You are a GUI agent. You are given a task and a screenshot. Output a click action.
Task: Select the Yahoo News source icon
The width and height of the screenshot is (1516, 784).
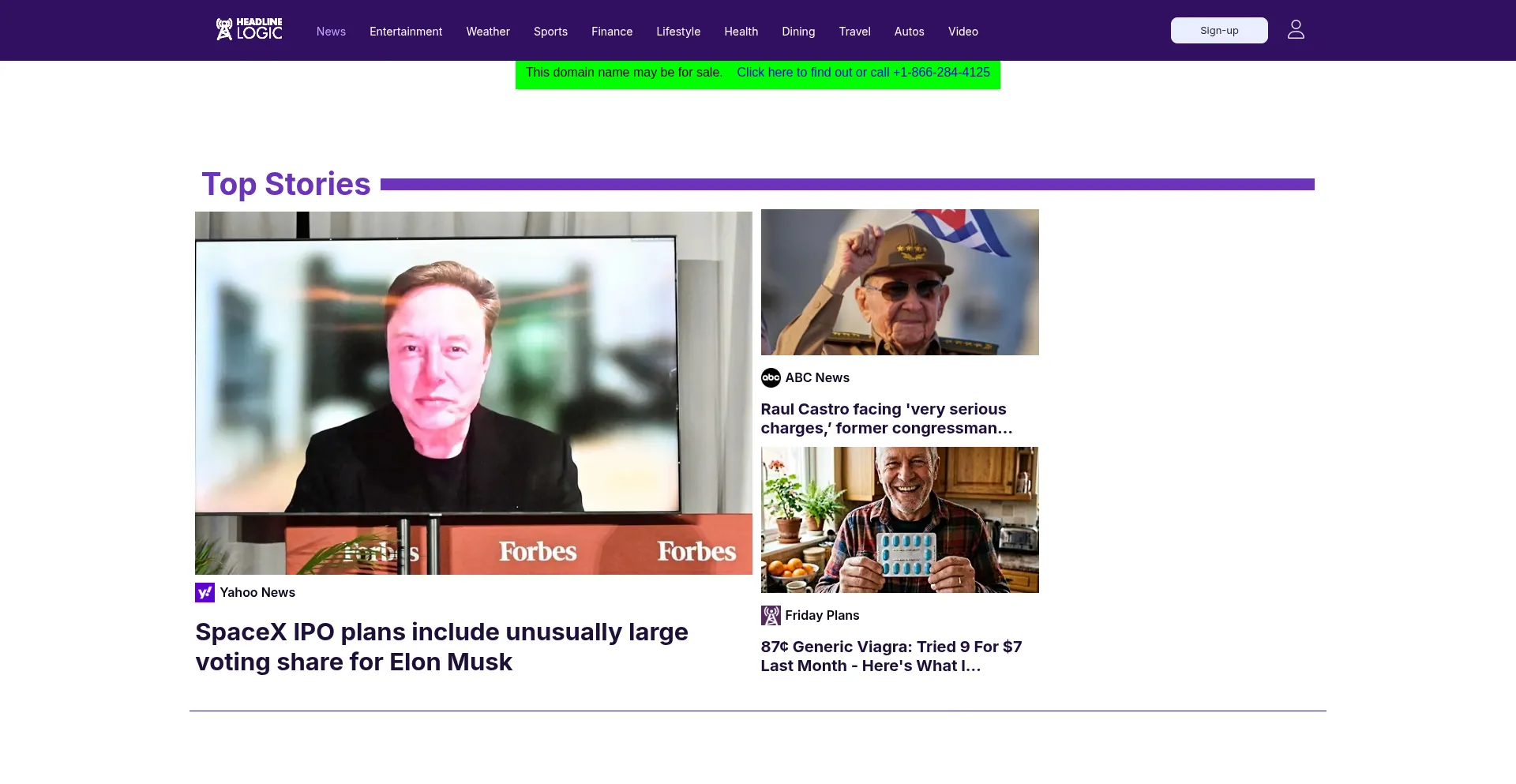205,592
